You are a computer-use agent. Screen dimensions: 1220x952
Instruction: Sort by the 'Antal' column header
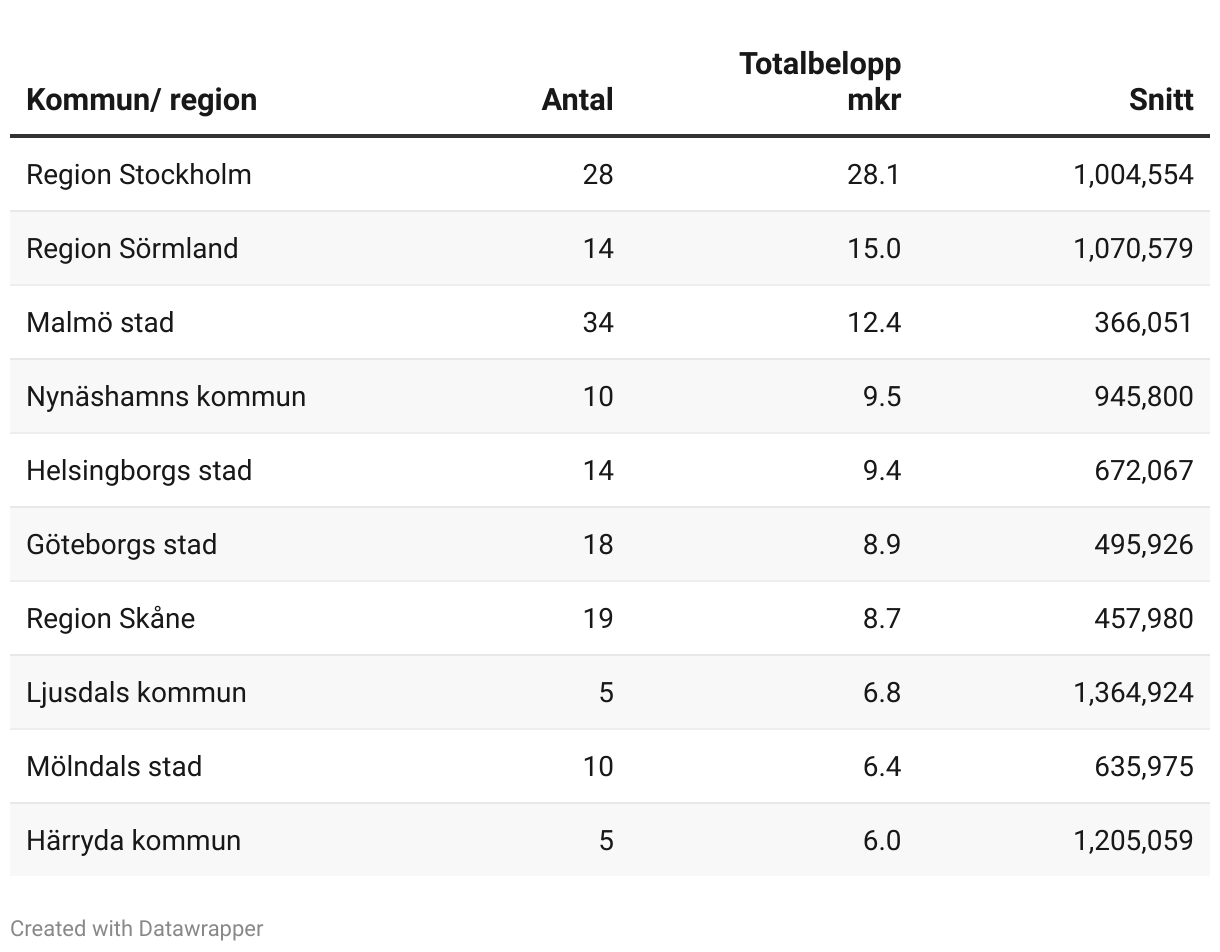coord(577,100)
